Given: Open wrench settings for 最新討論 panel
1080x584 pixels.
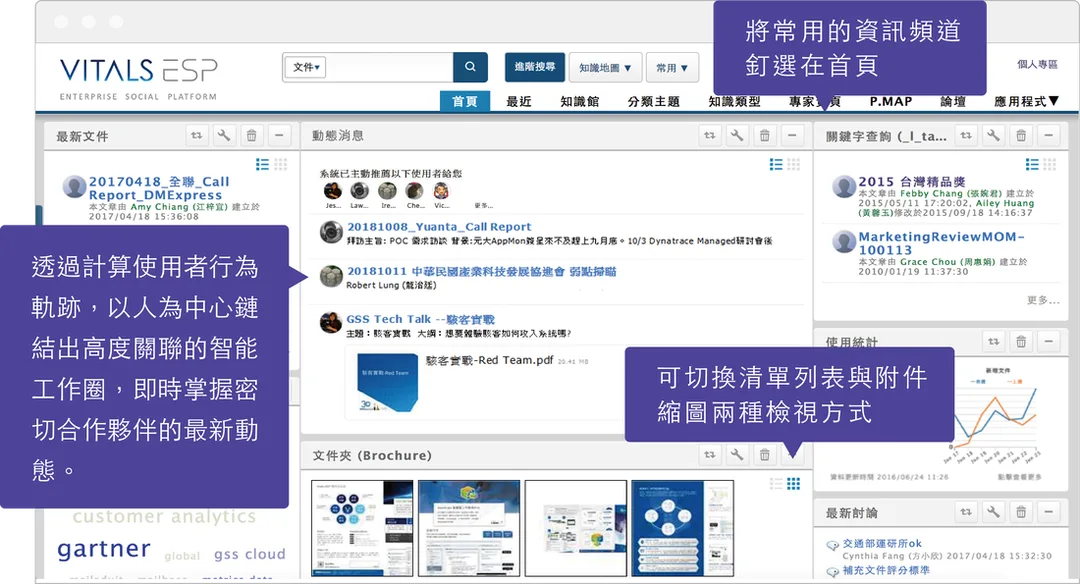Looking at the screenshot, I should [993, 512].
